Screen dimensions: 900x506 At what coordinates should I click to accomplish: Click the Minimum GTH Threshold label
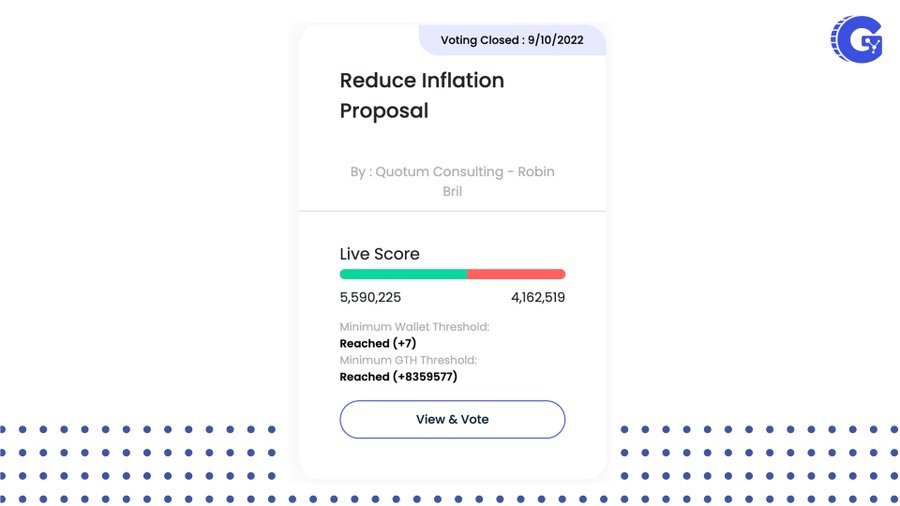click(x=408, y=360)
